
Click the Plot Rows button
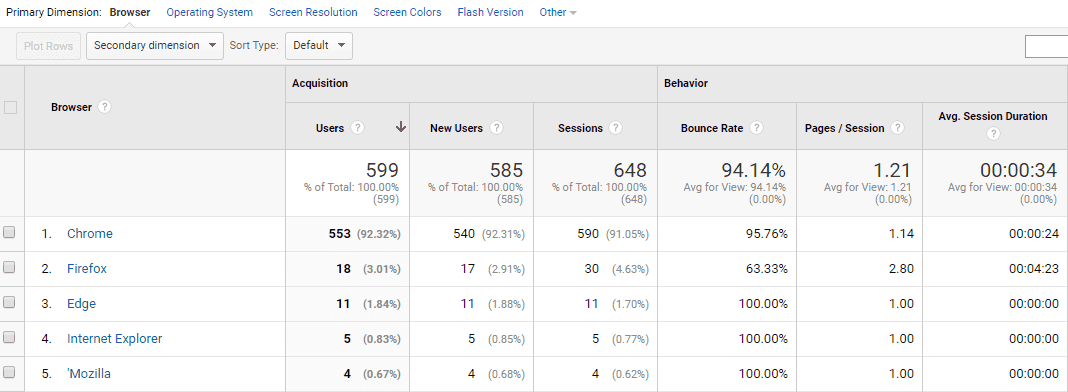click(49, 46)
